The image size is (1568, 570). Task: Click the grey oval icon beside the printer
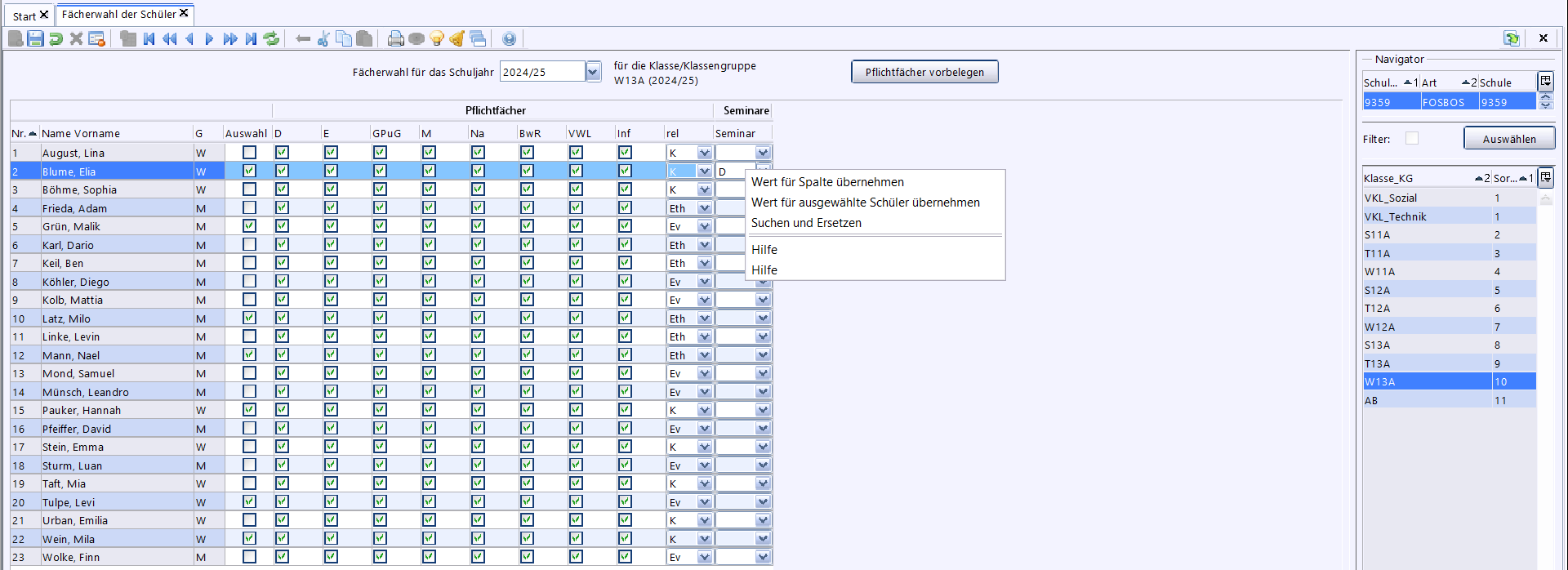click(x=416, y=38)
